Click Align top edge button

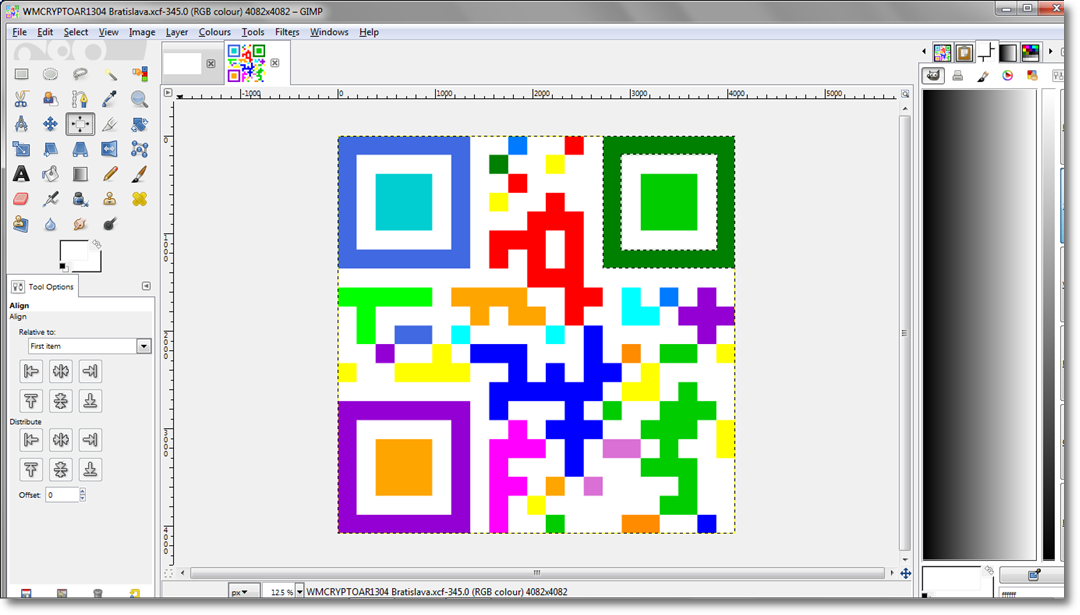pos(31,401)
